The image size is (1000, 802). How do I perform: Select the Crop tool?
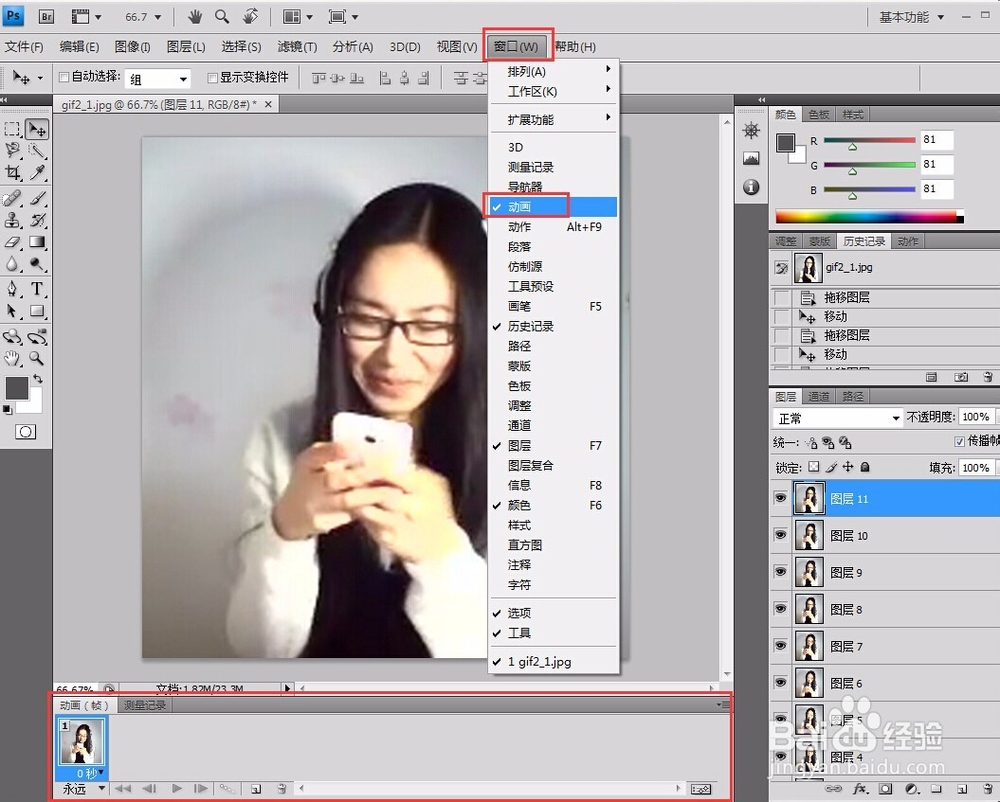click(x=13, y=173)
